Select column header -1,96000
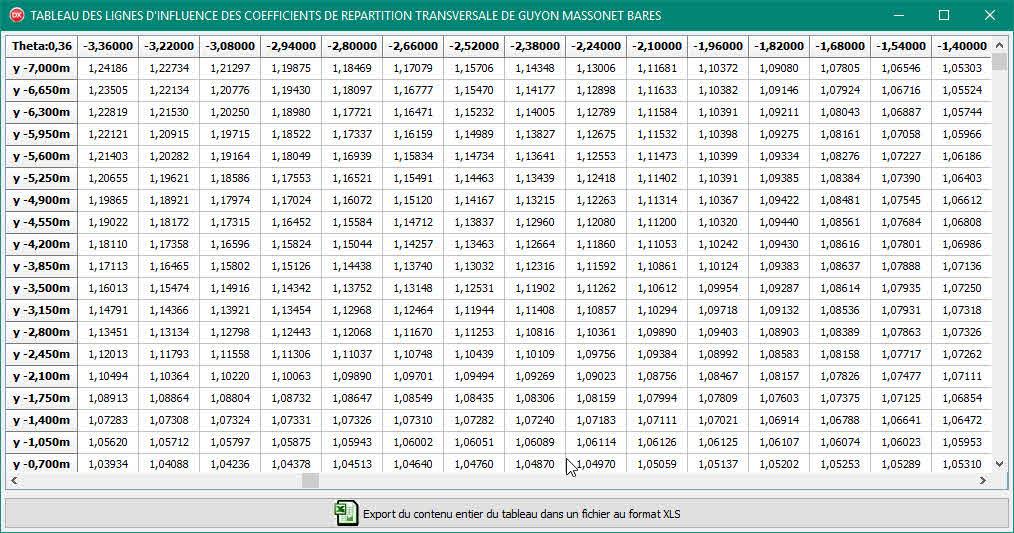Screen dimensions: 1014x533 point(718,46)
